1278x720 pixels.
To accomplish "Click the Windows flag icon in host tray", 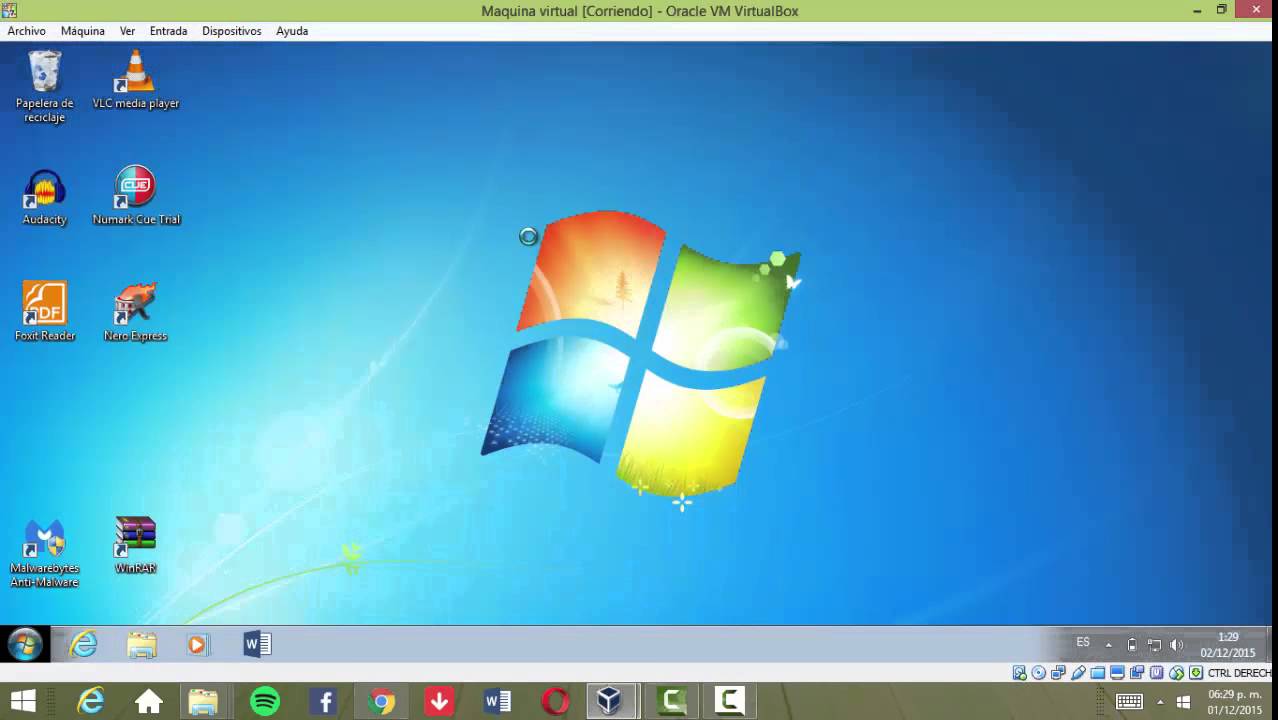I will 1184,702.
